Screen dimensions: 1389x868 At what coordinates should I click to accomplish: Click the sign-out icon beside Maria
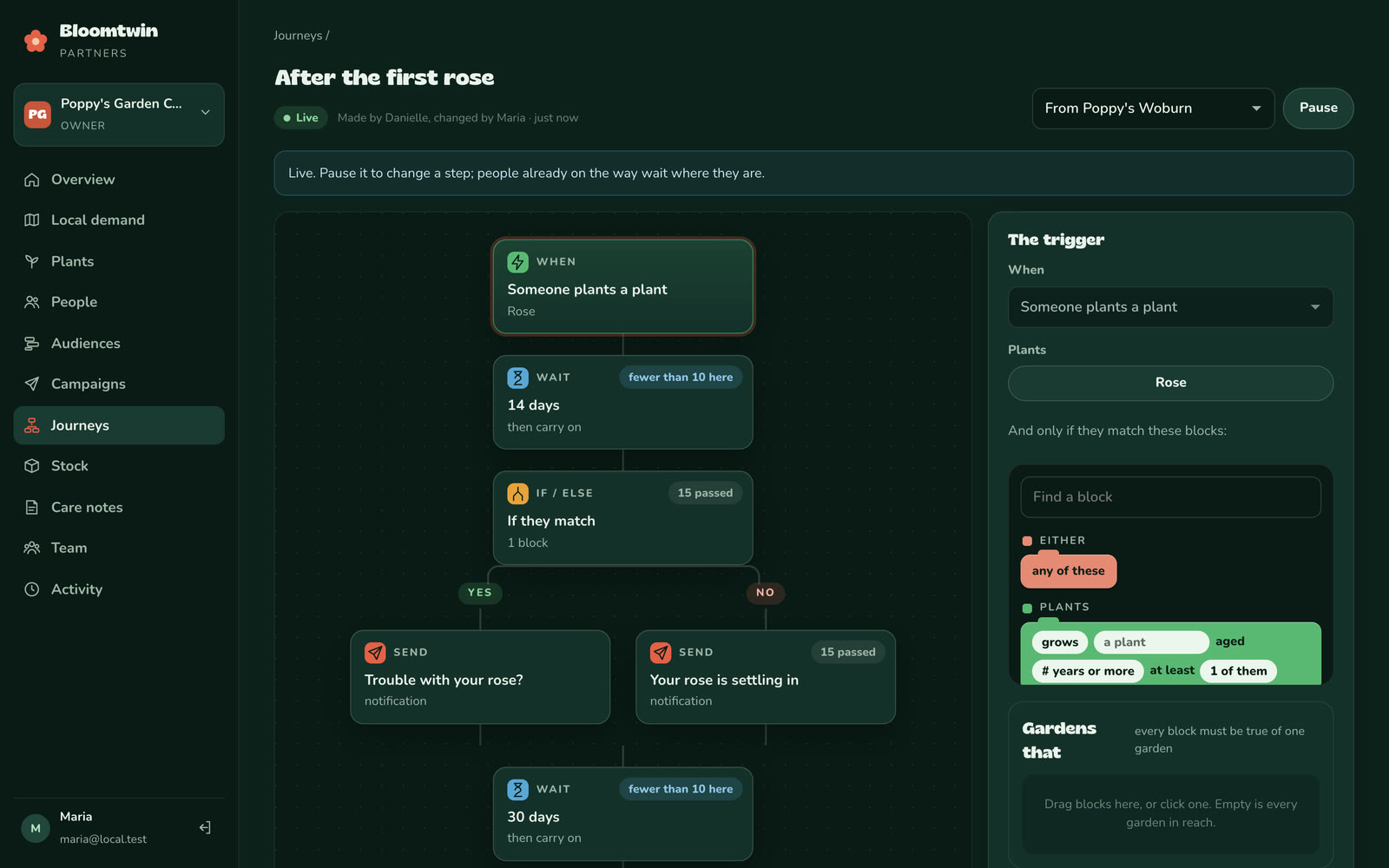point(205,827)
